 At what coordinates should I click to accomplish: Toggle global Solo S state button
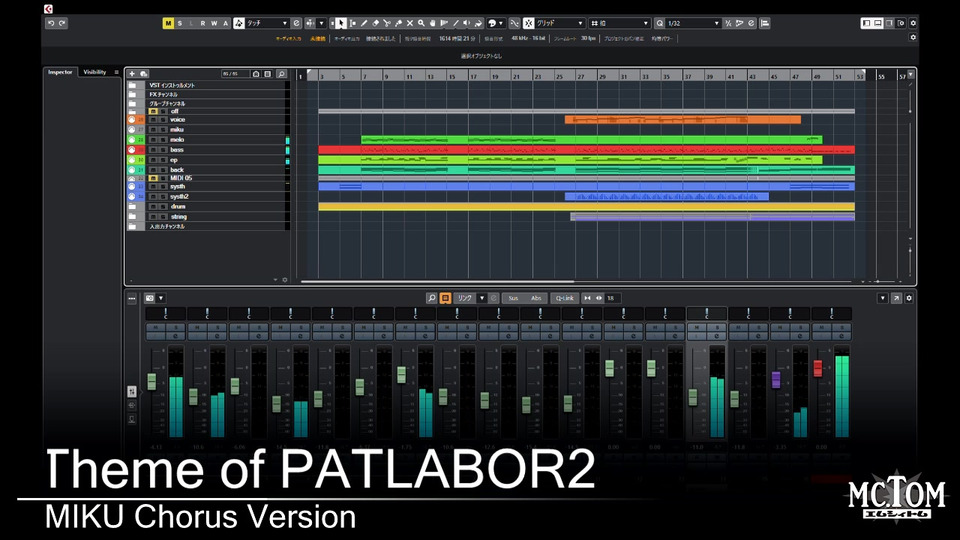coord(179,23)
